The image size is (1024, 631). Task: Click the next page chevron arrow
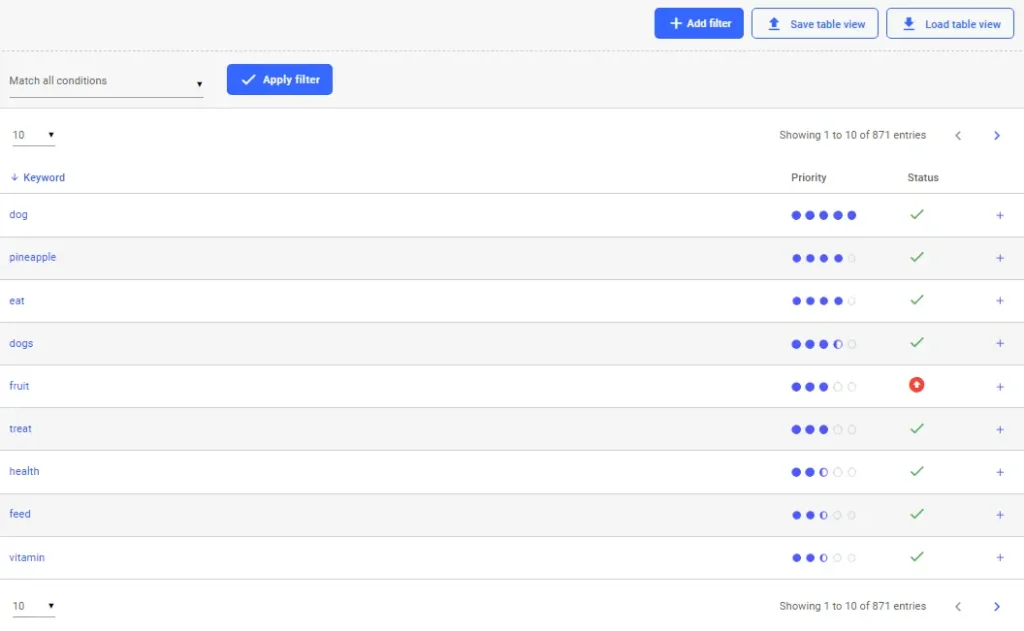pyautogui.click(x=996, y=135)
